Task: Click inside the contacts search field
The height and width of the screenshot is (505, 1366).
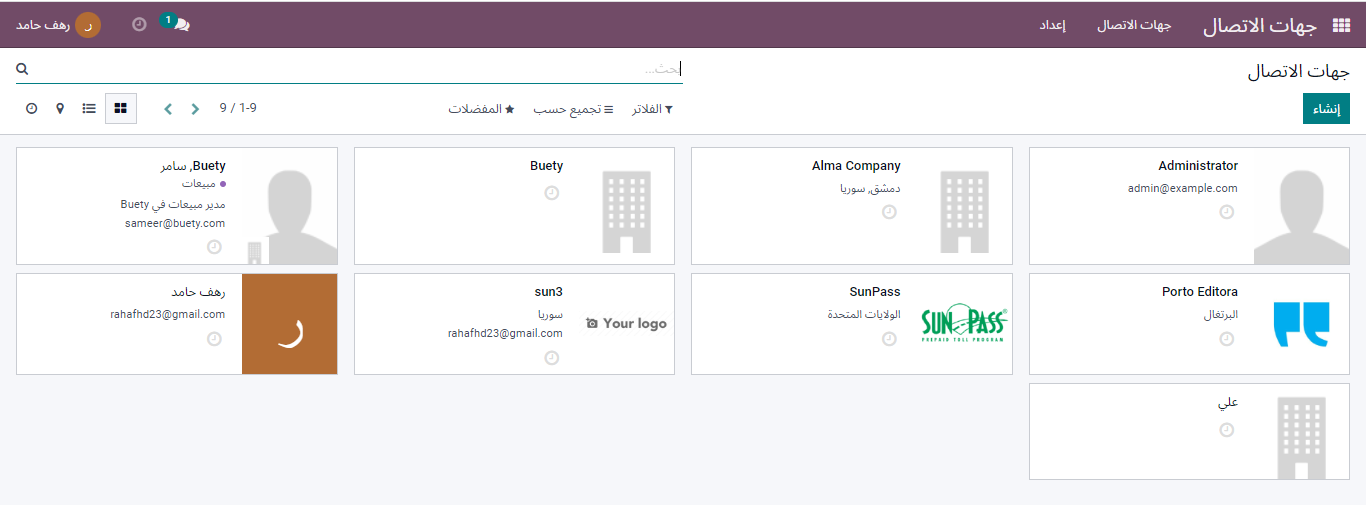Action: (x=350, y=69)
